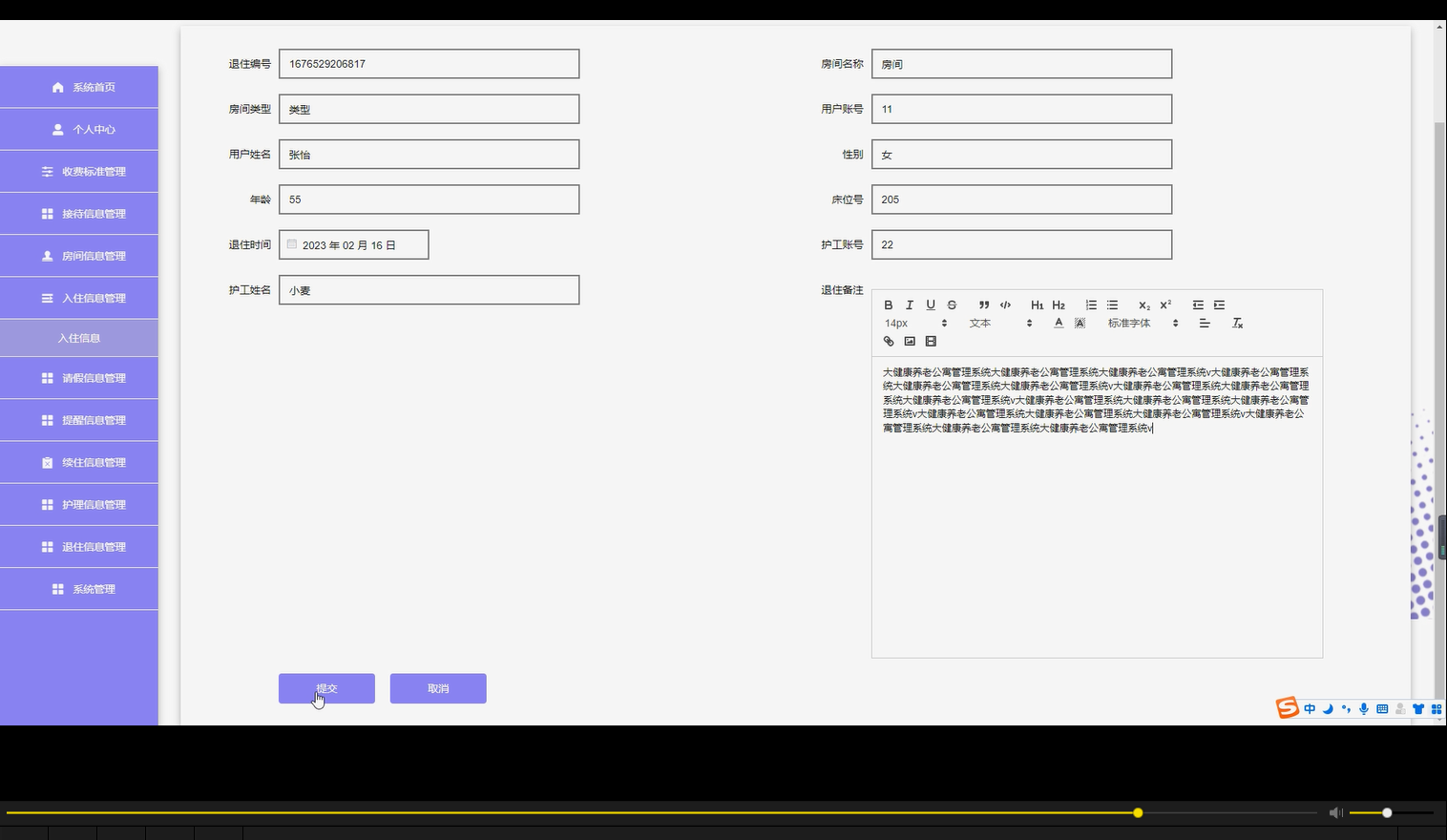Mute the video player volume

click(1335, 812)
